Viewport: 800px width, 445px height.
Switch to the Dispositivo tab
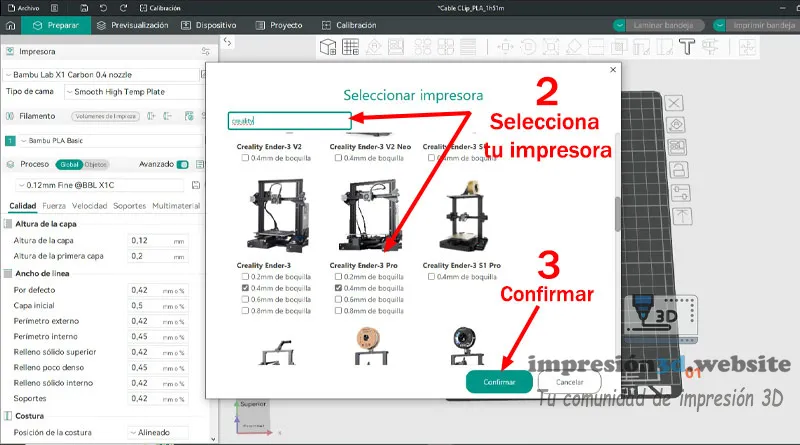209,25
